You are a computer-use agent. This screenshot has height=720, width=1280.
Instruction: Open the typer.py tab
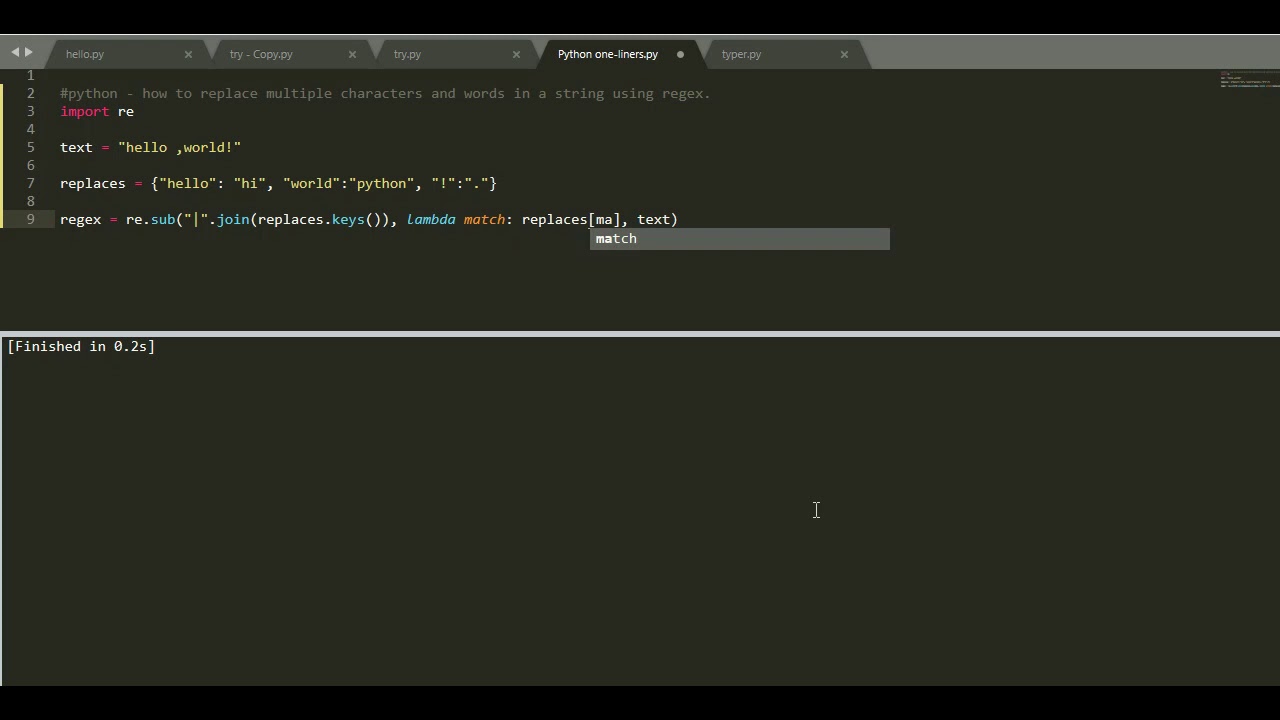741,54
